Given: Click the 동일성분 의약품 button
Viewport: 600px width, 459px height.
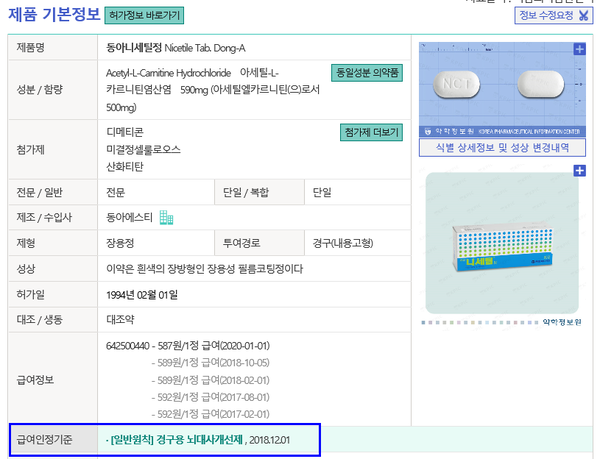Looking at the screenshot, I should coord(367,73).
